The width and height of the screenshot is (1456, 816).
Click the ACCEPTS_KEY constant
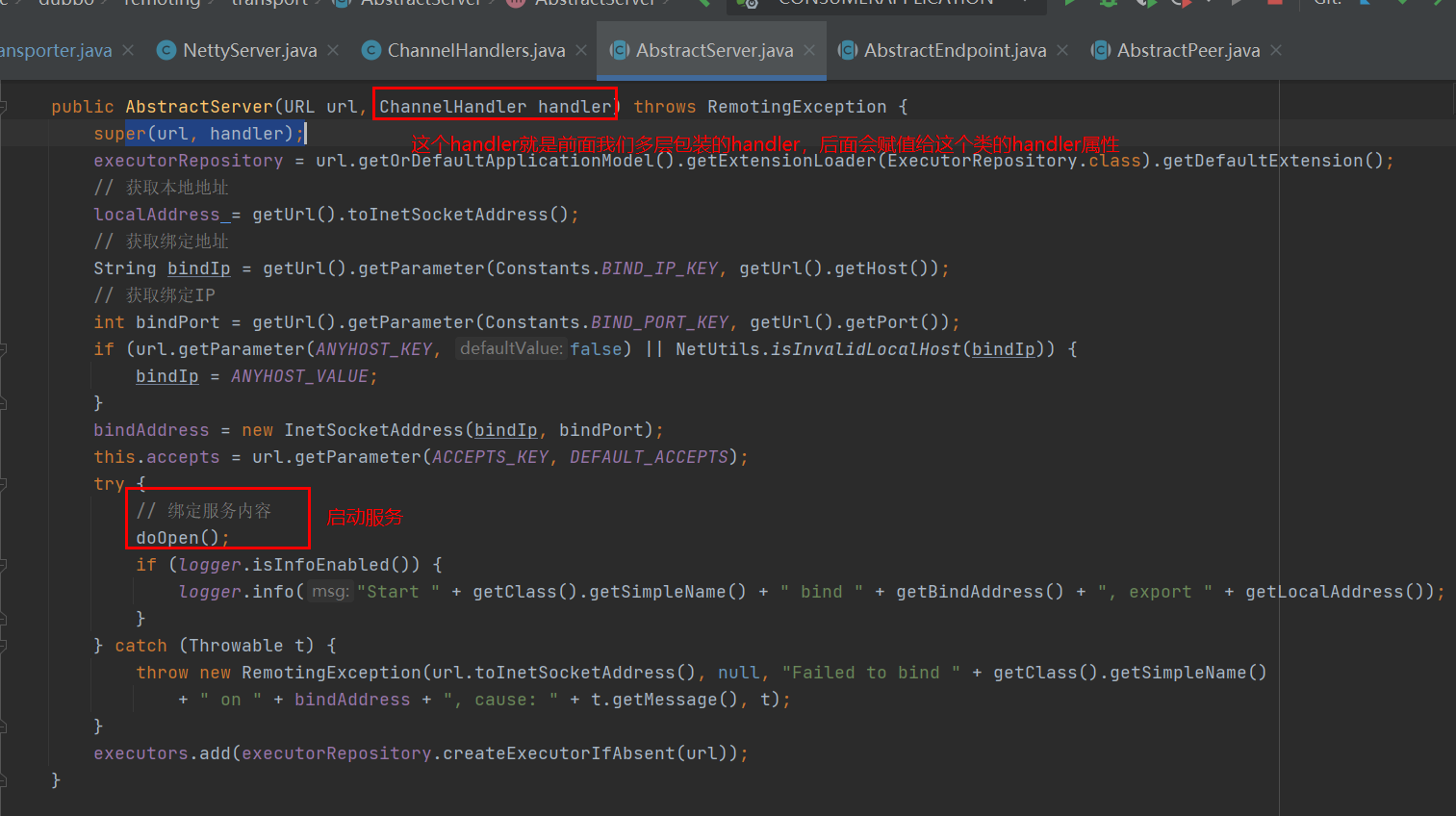pyautogui.click(x=490, y=457)
